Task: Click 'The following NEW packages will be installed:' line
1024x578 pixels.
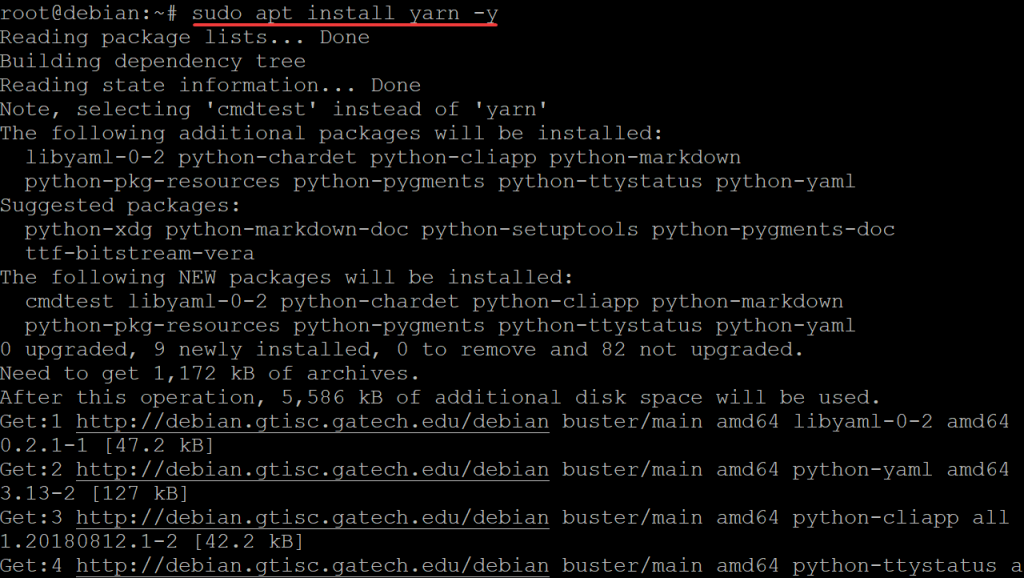Action: (286, 278)
